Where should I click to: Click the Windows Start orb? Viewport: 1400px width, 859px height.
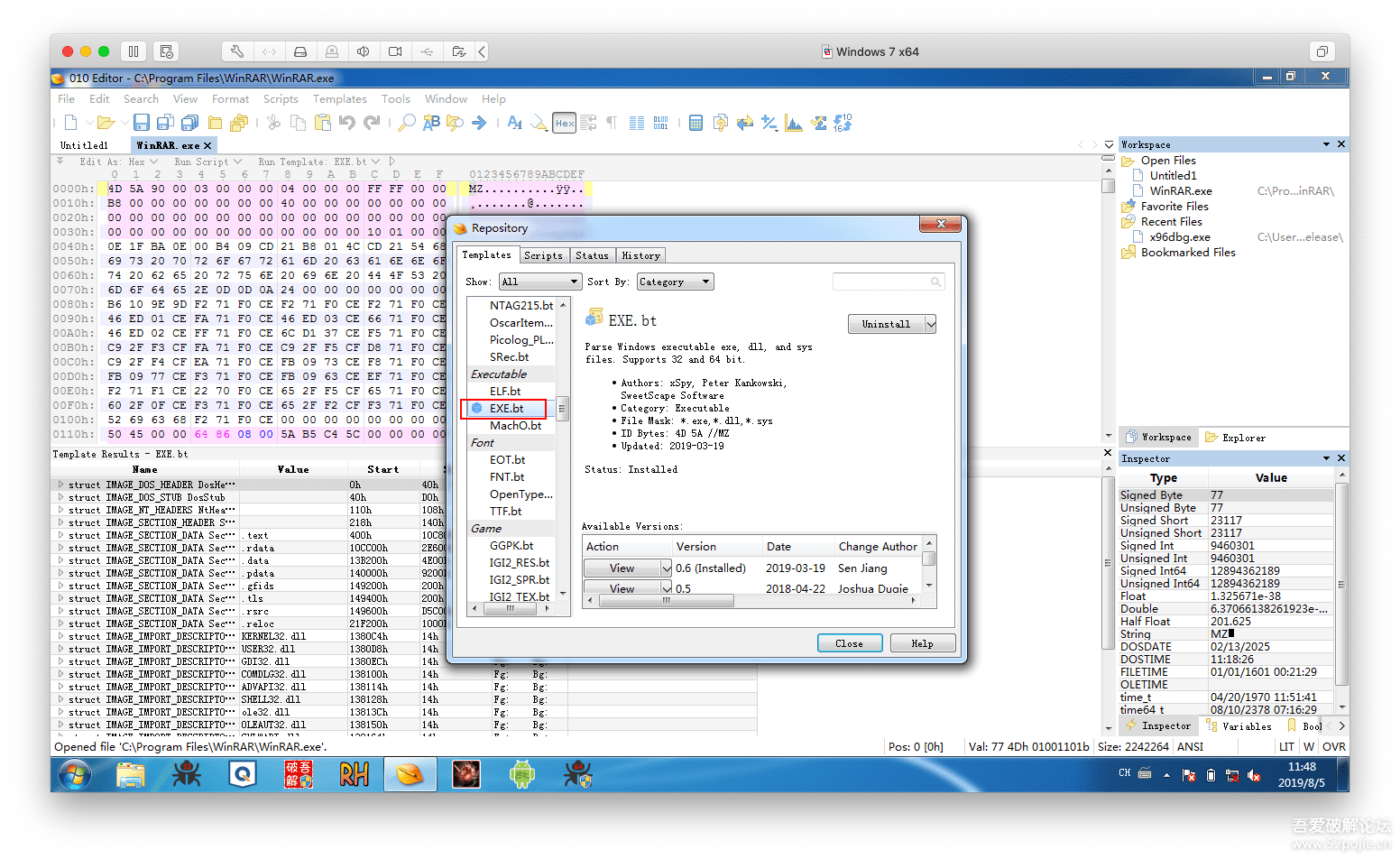click(75, 774)
